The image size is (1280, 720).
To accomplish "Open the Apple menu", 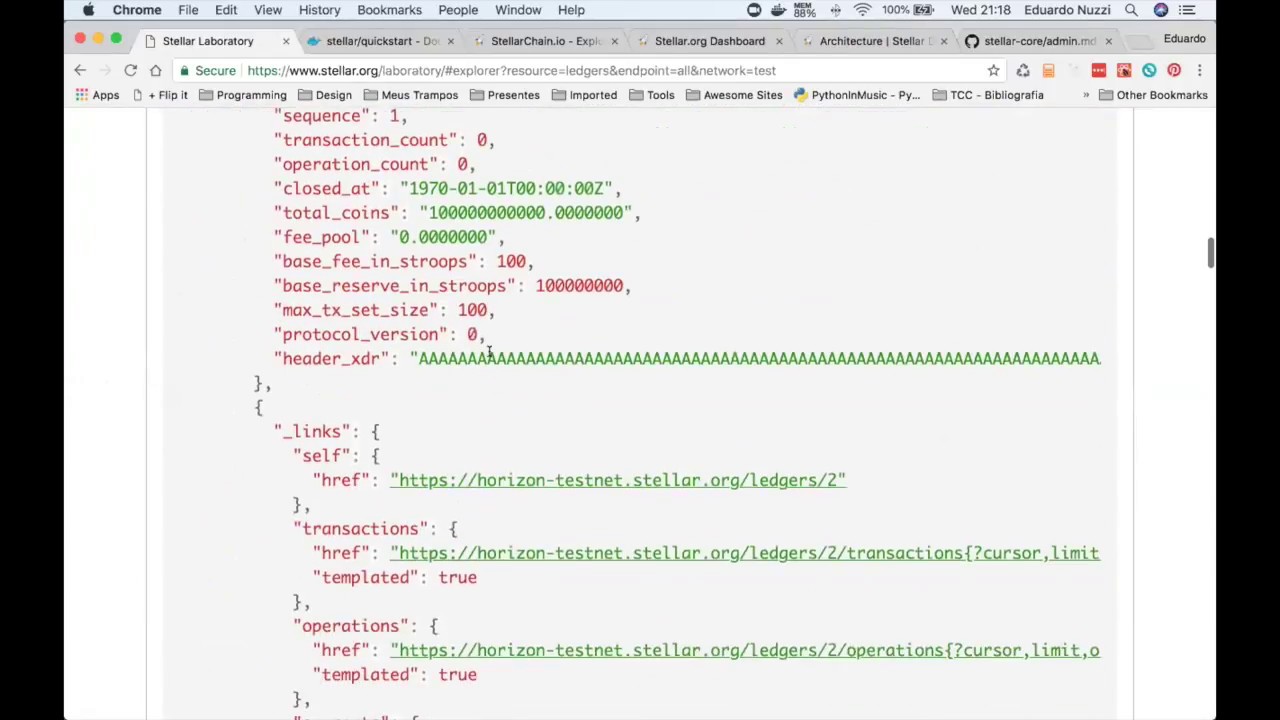I will [88, 10].
